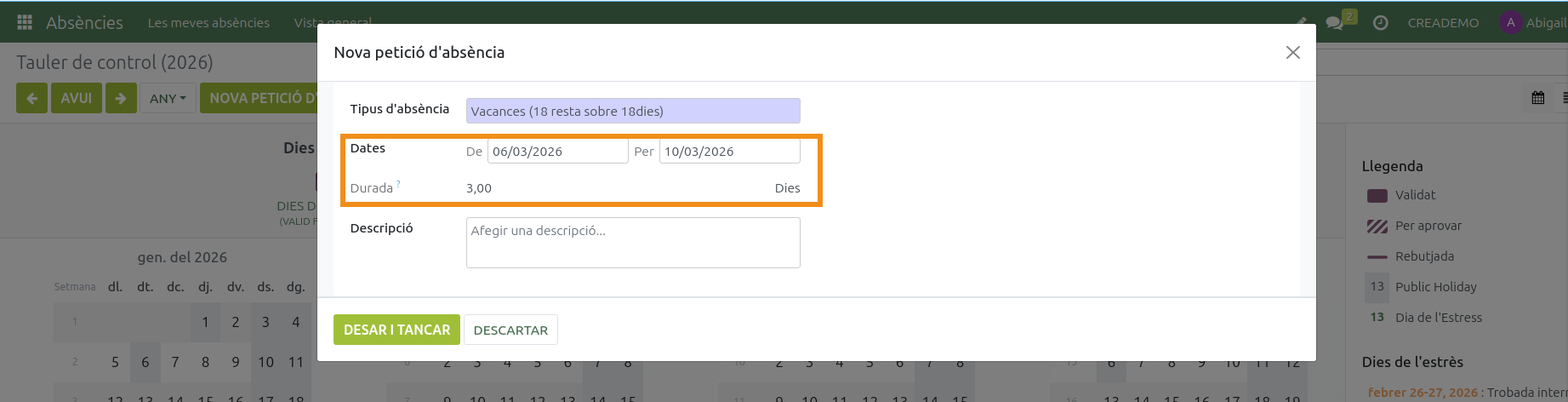The width and height of the screenshot is (1568, 402).
Task: Click the pencil edit icon in top bar
Action: [x=1302, y=23]
